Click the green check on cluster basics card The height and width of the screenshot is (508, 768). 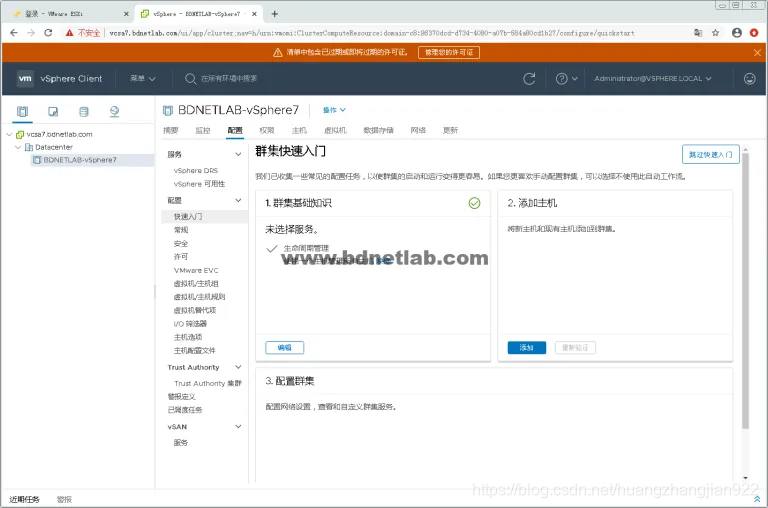coord(474,203)
